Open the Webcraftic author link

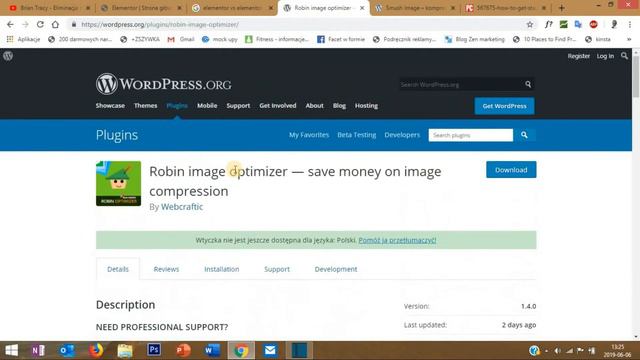(x=182, y=207)
